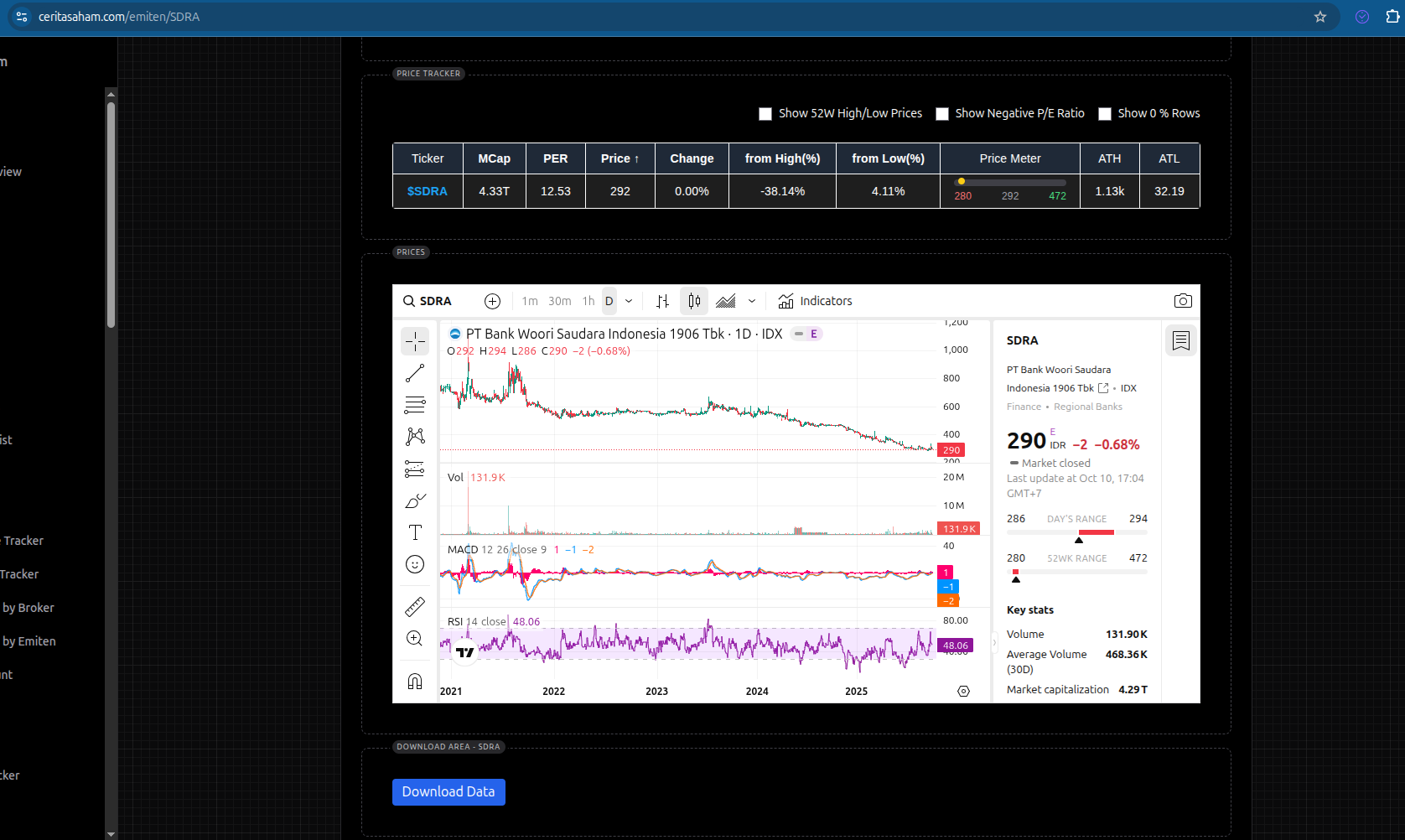Open the emoji icons tool
The image size is (1405, 840).
pyautogui.click(x=415, y=564)
